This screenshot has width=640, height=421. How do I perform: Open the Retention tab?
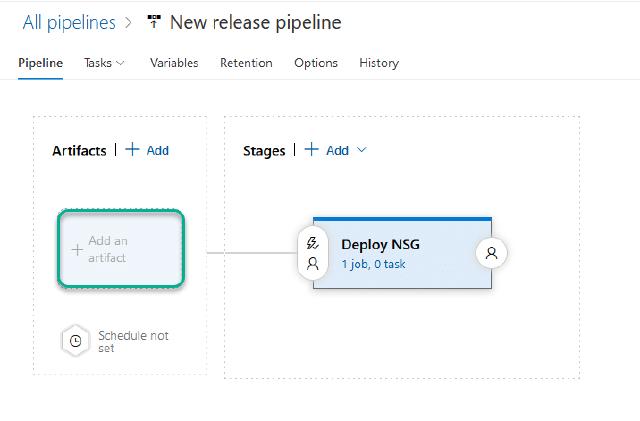[246, 63]
